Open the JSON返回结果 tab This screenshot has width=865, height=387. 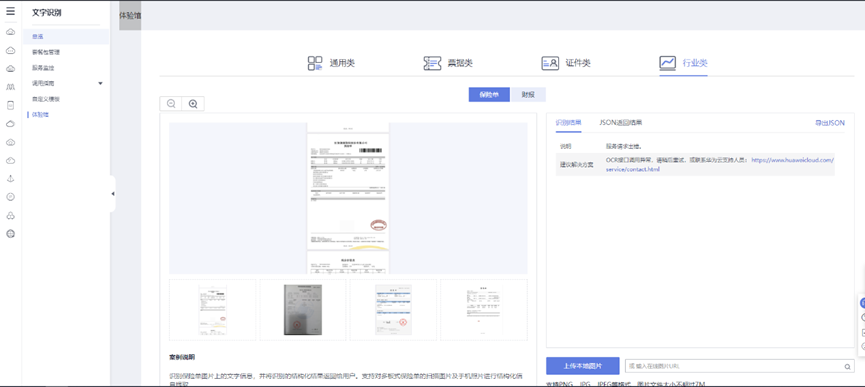point(621,123)
